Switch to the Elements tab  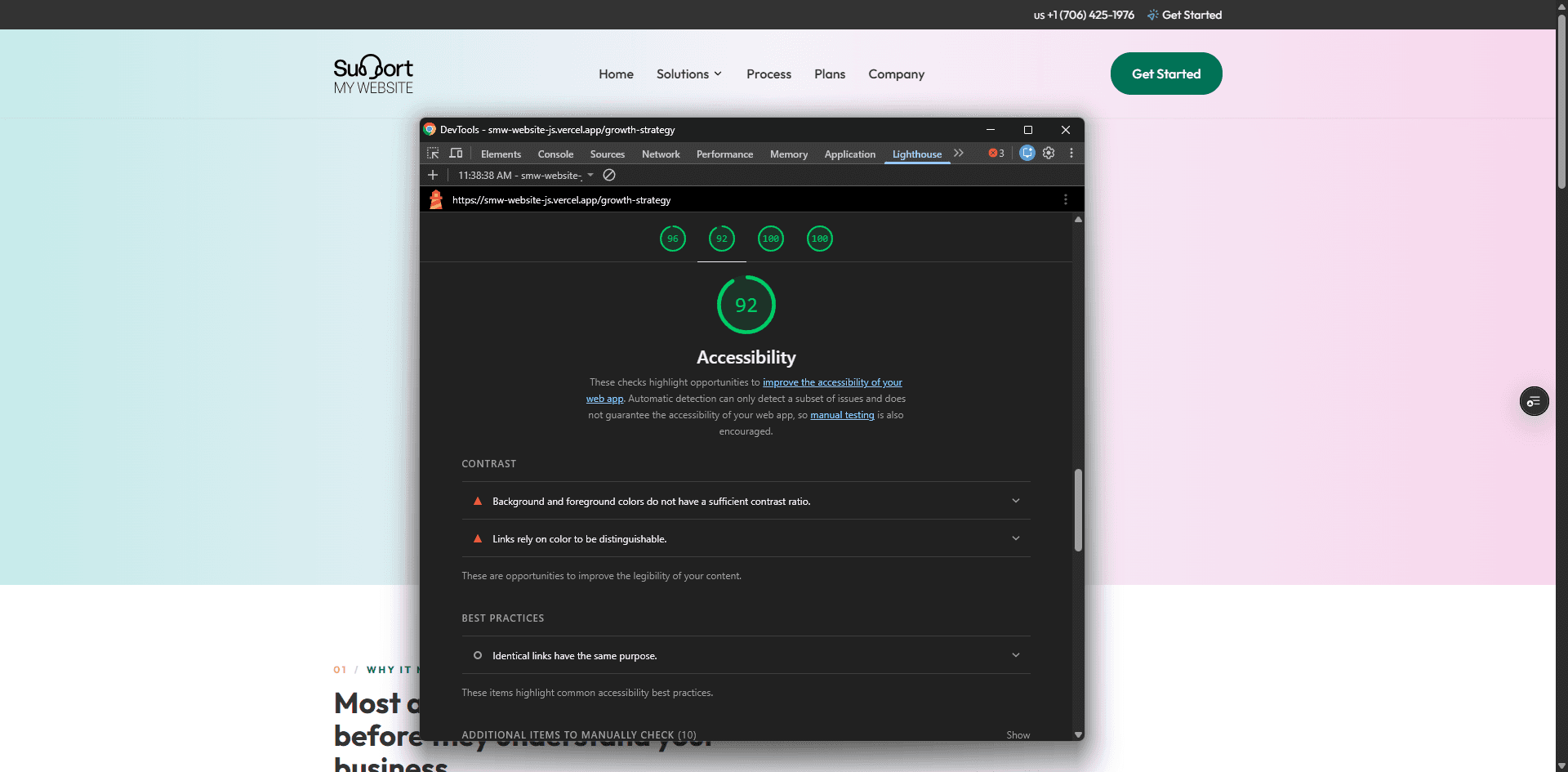click(x=501, y=154)
